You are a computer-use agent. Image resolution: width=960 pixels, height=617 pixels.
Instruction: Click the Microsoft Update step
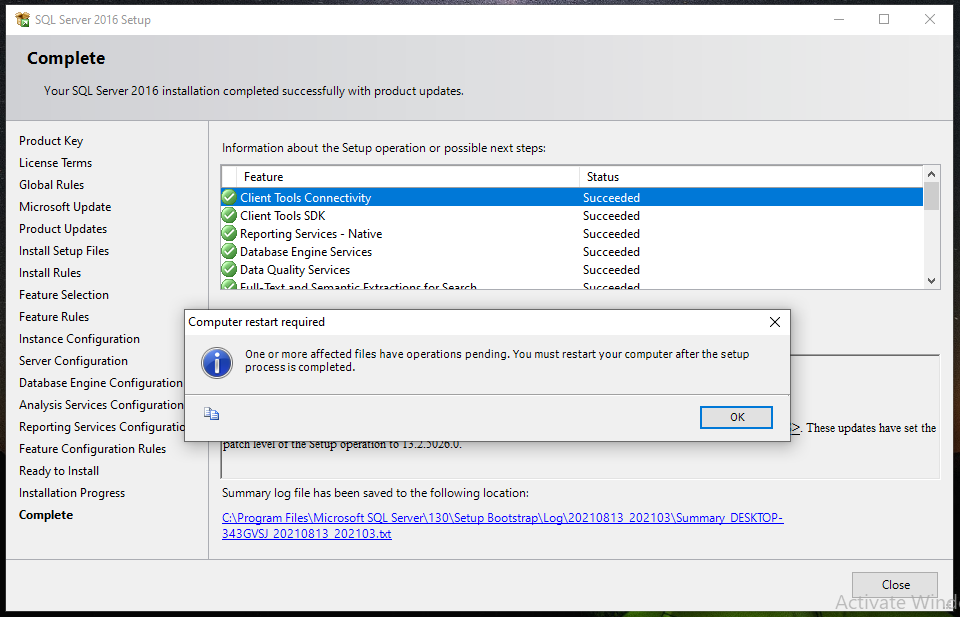point(65,207)
